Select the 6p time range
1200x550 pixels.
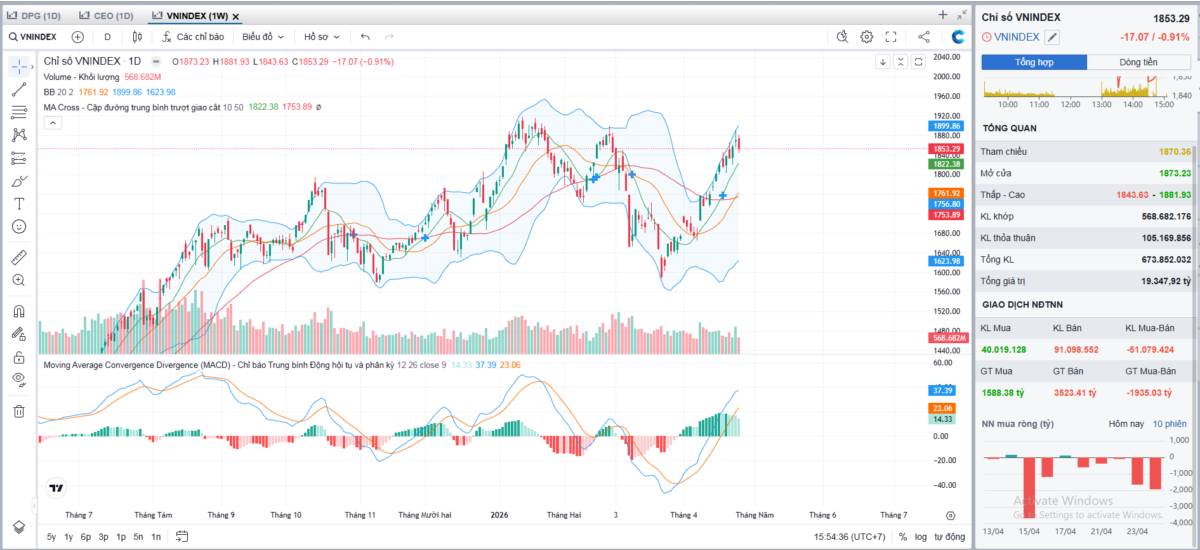pos(86,537)
